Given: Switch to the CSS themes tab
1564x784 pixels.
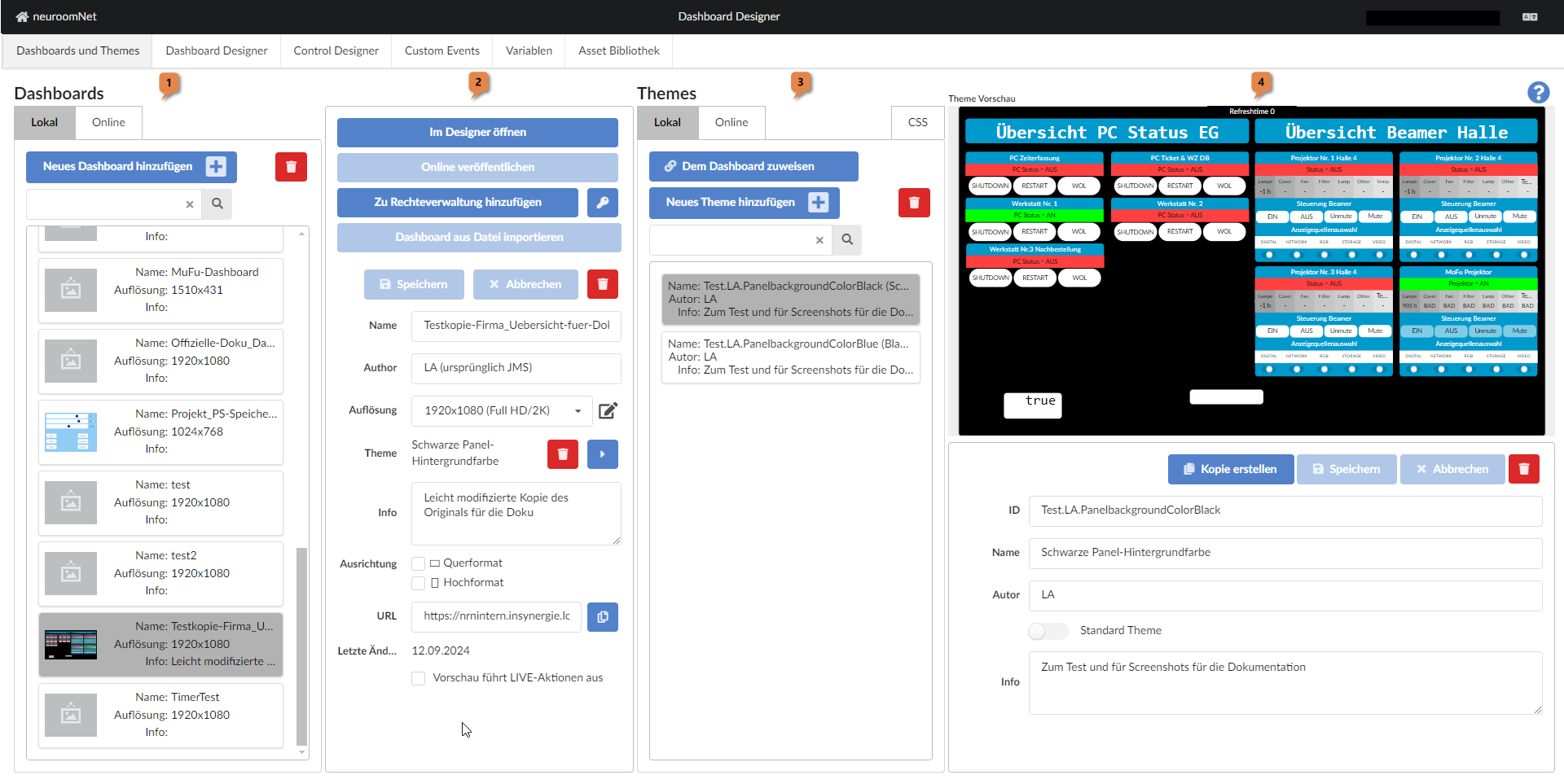Looking at the screenshot, I should click(917, 122).
